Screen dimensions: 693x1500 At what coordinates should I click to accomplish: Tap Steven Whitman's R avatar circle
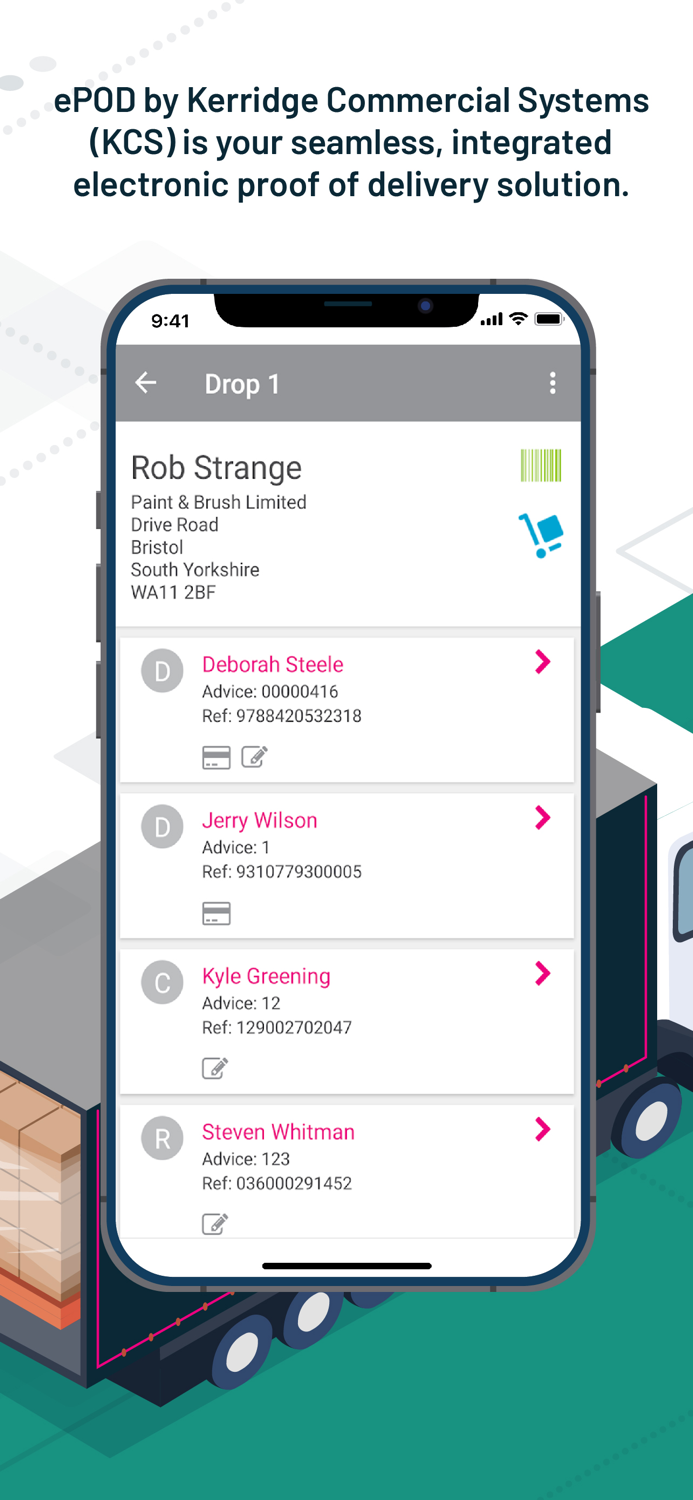162,1139
